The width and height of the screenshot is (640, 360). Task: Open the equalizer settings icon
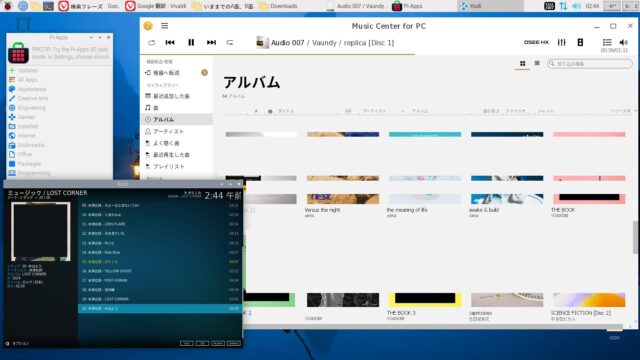click(x=562, y=42)
